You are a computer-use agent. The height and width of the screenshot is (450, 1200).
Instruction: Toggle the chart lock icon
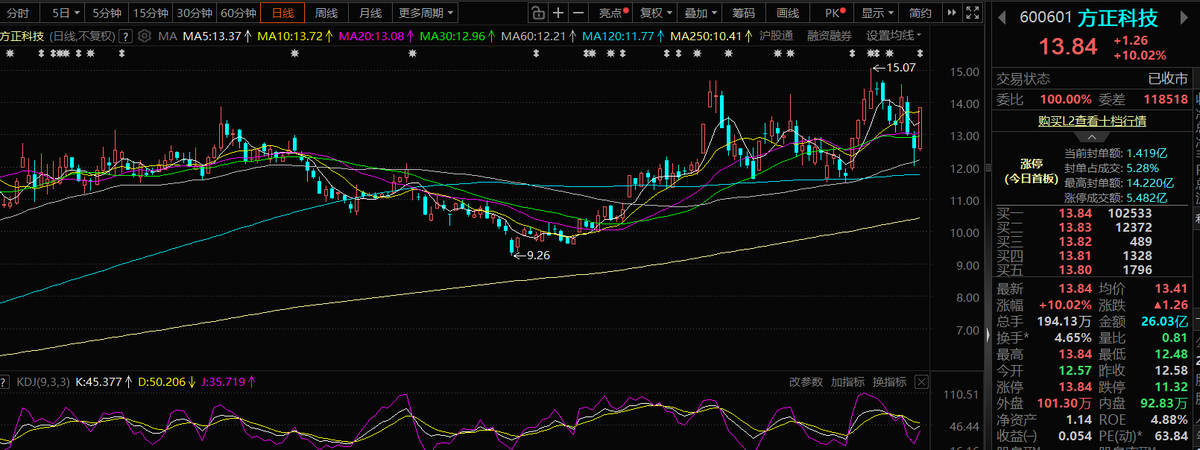(537, 13)
